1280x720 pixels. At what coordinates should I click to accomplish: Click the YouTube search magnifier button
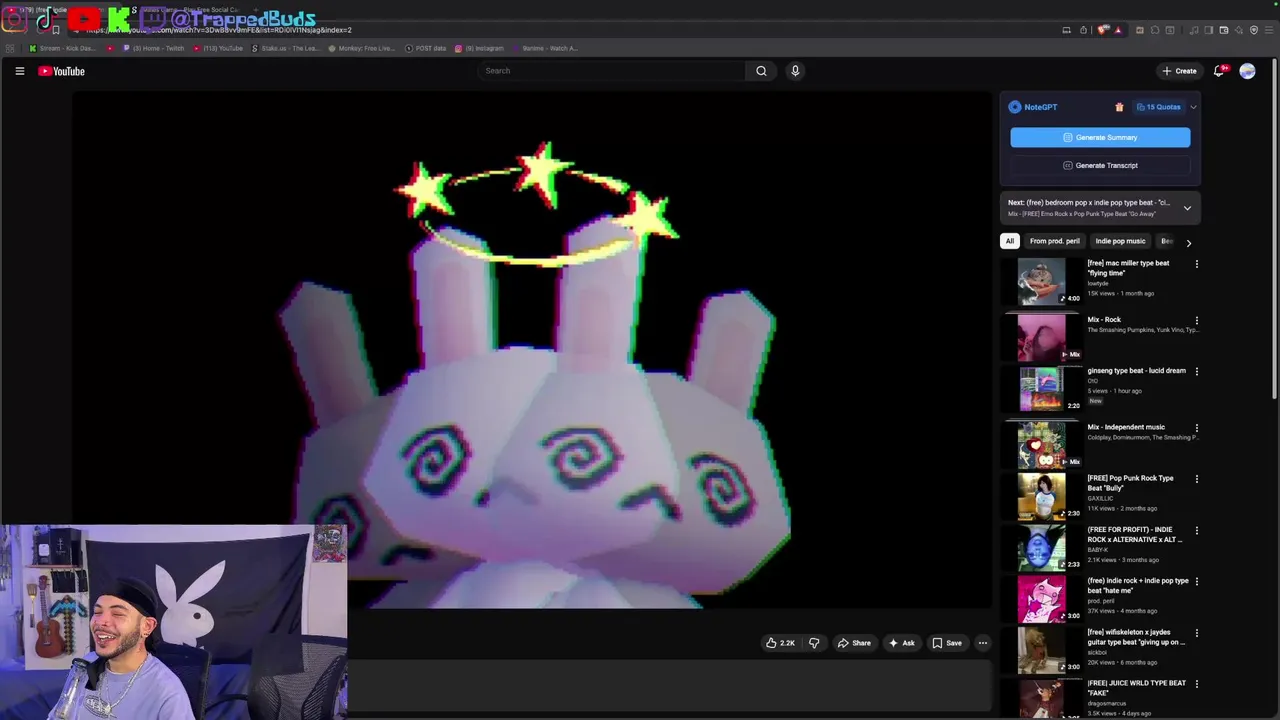(x=761, y=71)
